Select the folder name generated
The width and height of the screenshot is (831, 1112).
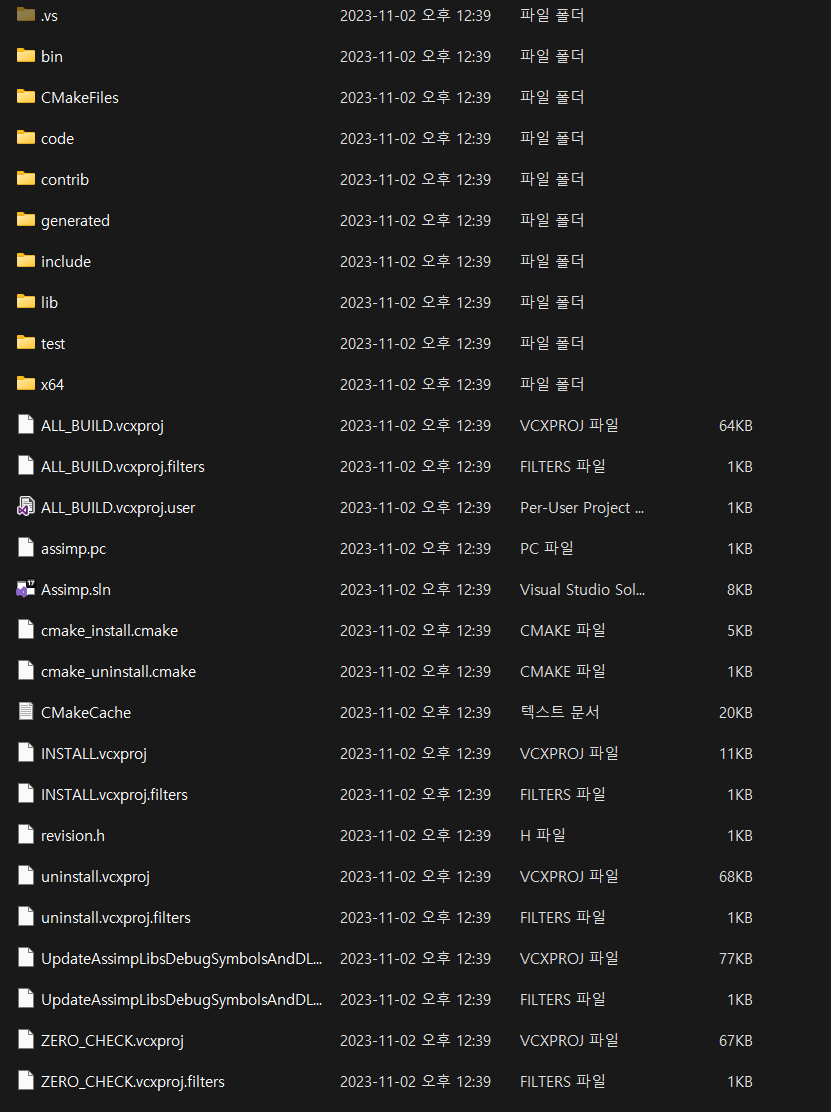click(x=75, y=221)
